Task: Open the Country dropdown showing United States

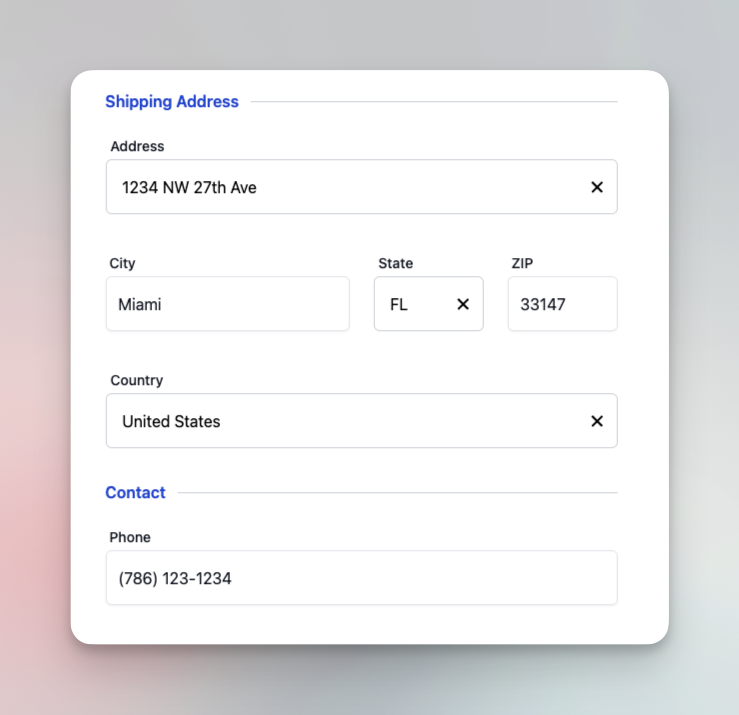Action: 340,421
